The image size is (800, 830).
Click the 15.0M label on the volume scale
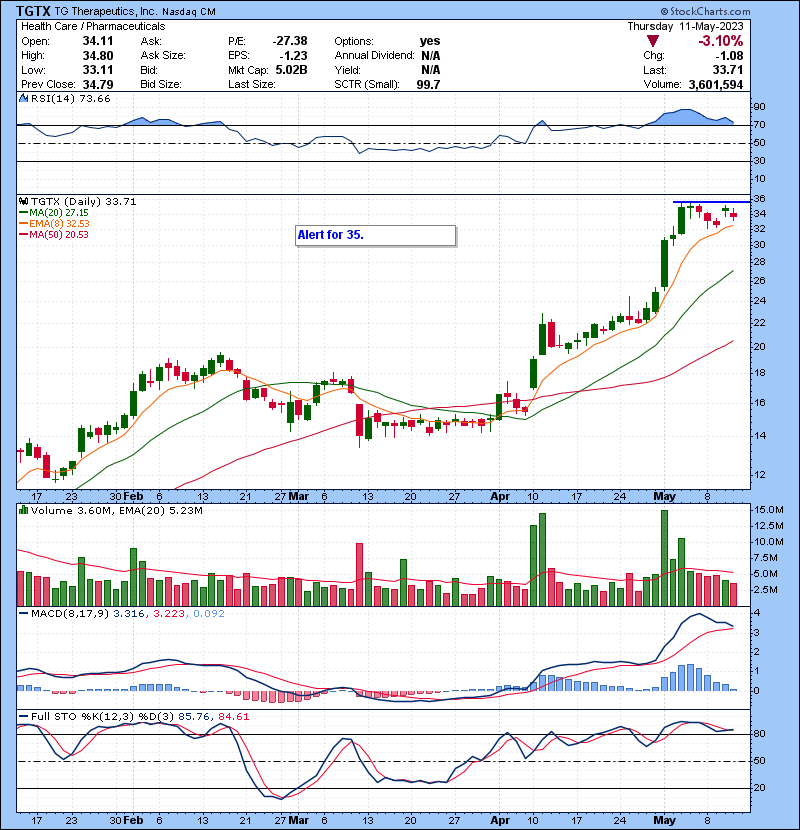click(x=769, y=510)
